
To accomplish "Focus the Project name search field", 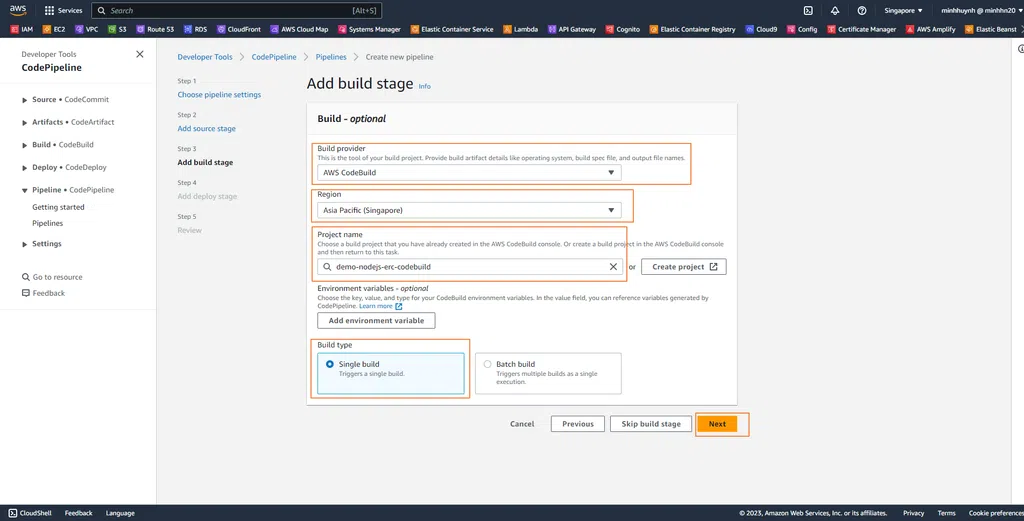I will point(469,266).
